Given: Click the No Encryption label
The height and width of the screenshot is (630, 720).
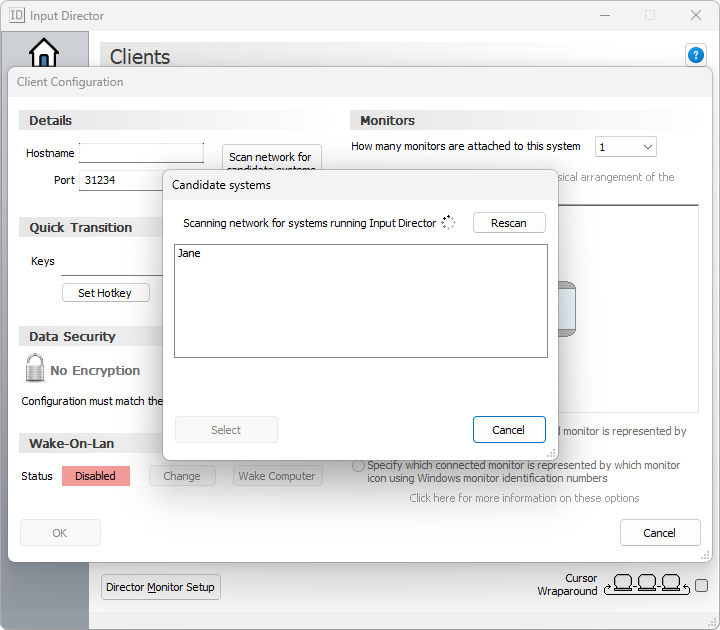Looking at the screenshot, I should [95, 371].
